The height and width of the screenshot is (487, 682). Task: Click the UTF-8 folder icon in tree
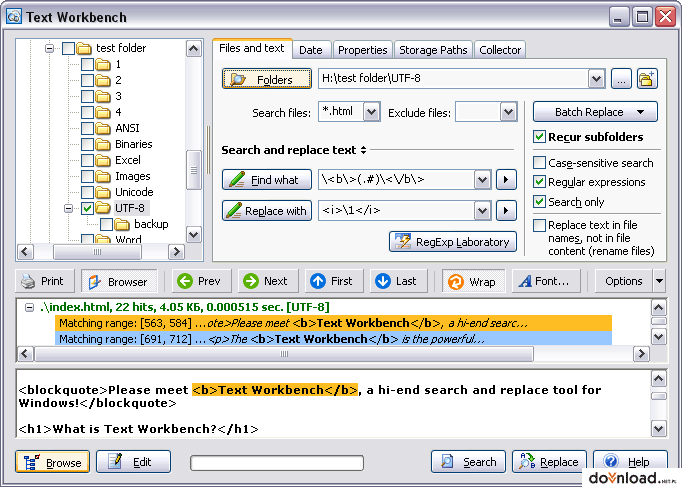103,208
